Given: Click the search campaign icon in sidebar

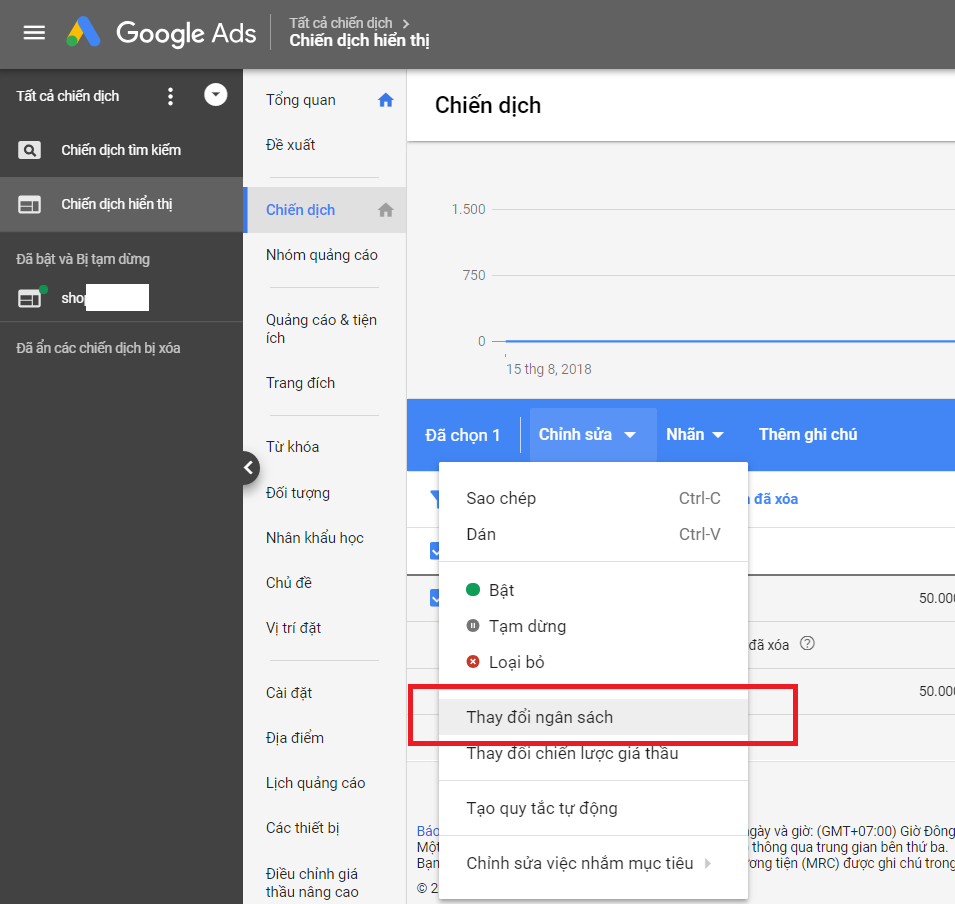Looking at the screenshot, I should click(x=30, y=150).
